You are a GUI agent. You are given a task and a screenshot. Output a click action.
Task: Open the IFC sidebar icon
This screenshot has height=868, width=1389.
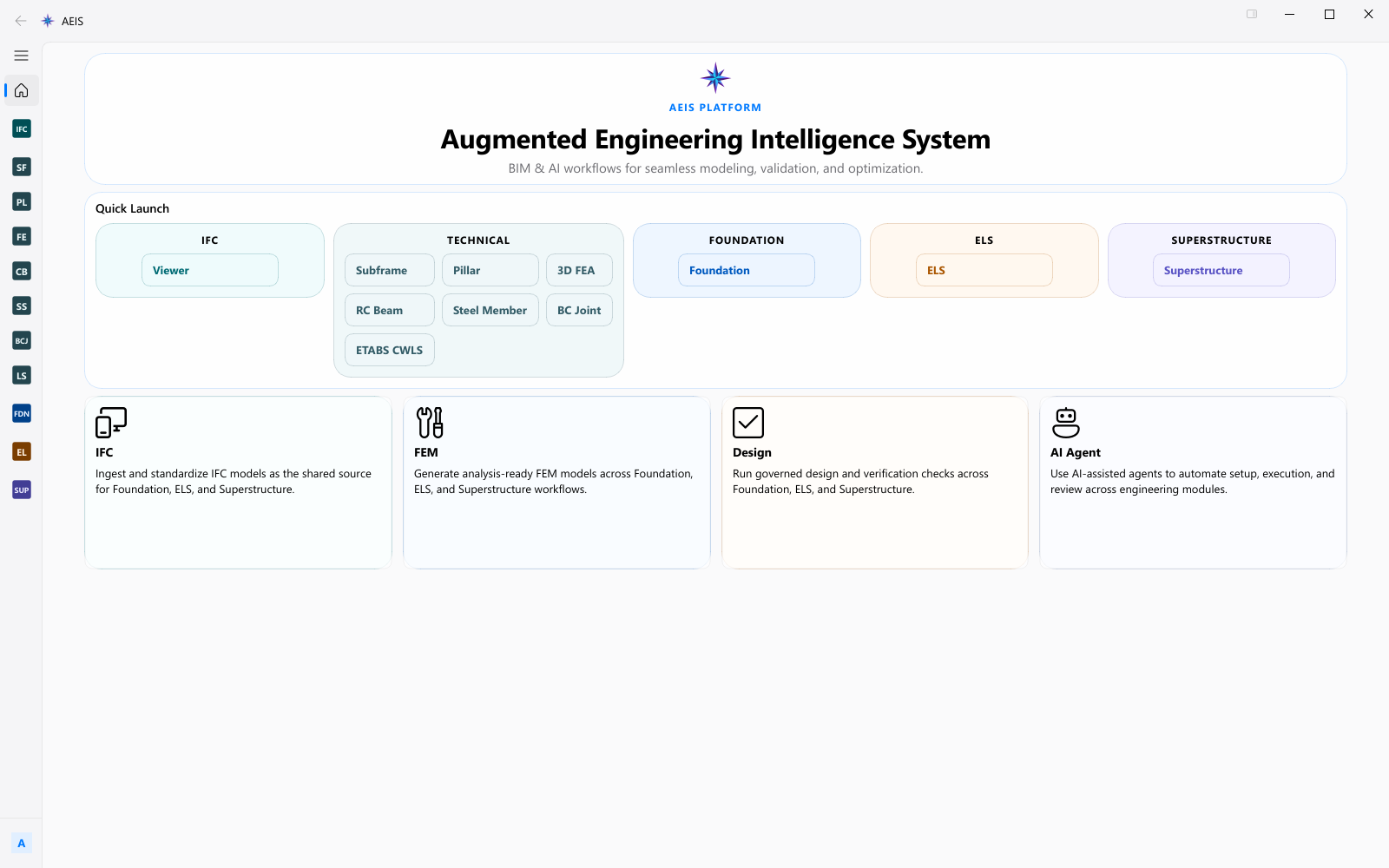pyautogui.click(x=22, y=128)
